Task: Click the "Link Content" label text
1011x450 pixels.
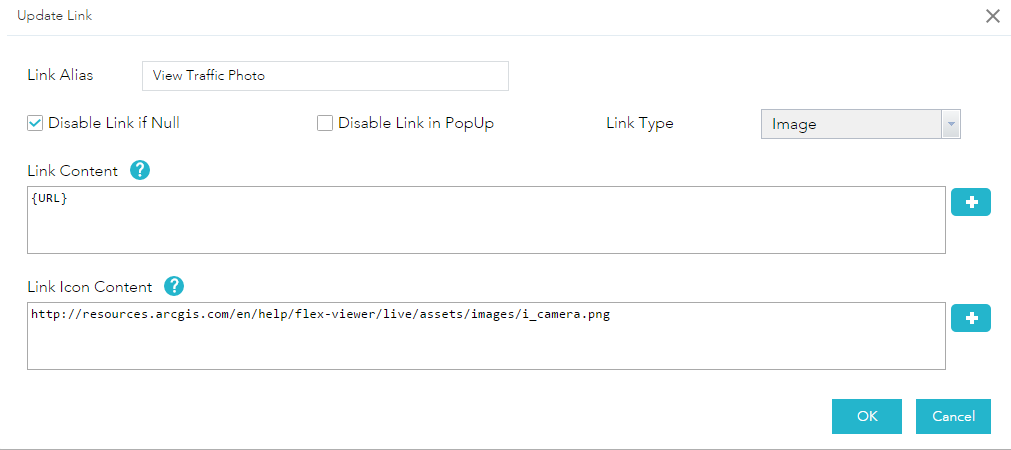Action: tap(72, 171)
